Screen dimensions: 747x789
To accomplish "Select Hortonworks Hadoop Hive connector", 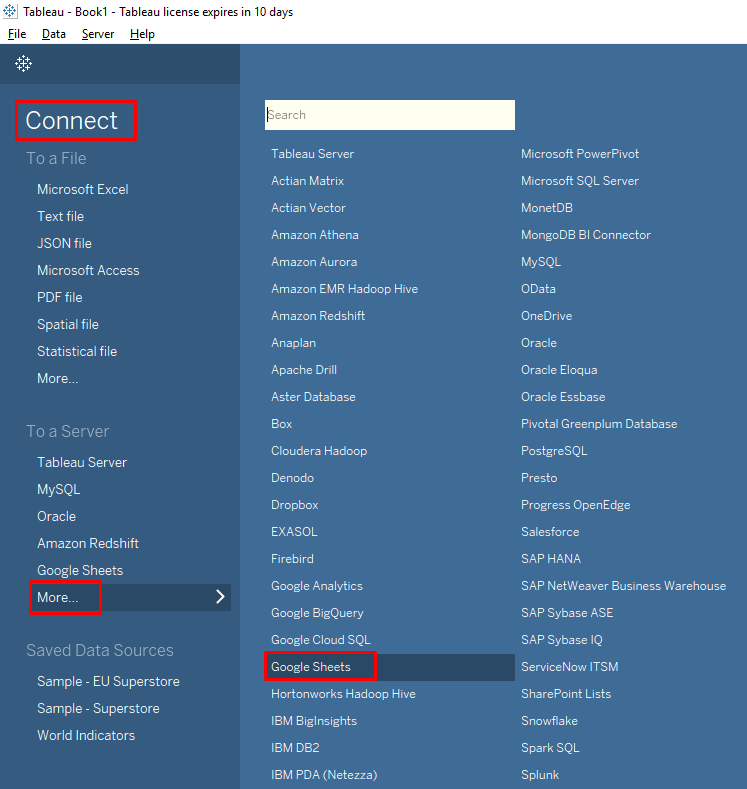I will coord(343,694).
